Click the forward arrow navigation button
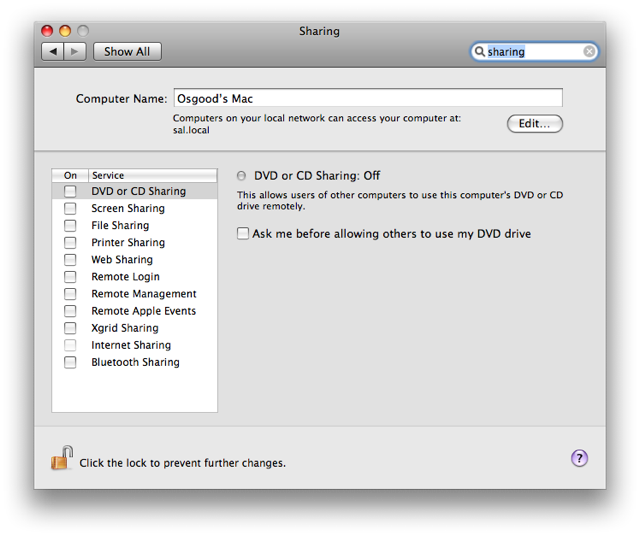640x536 pixels. (75, 51)
